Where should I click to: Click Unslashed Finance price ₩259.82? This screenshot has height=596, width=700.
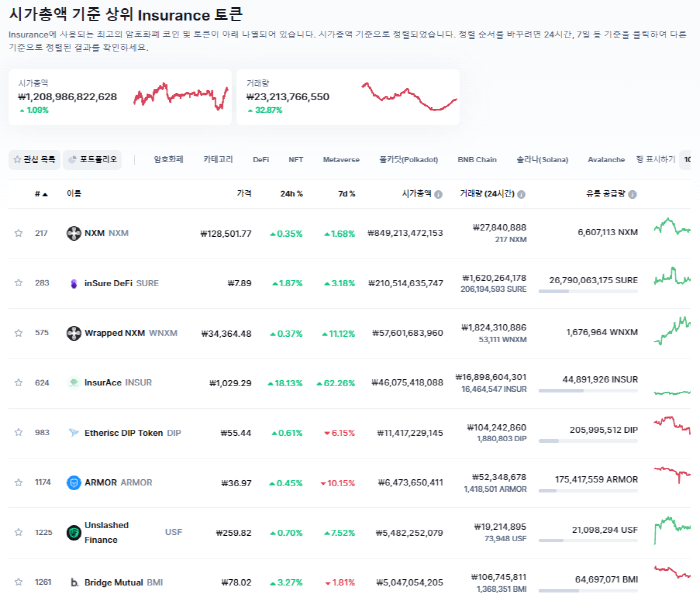pos(233,533)
